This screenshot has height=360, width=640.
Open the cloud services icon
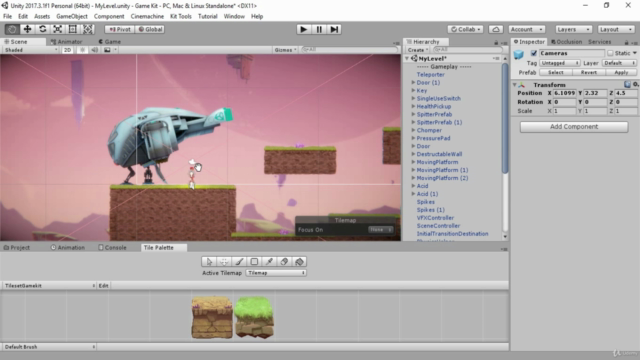[x=496, y=29]
